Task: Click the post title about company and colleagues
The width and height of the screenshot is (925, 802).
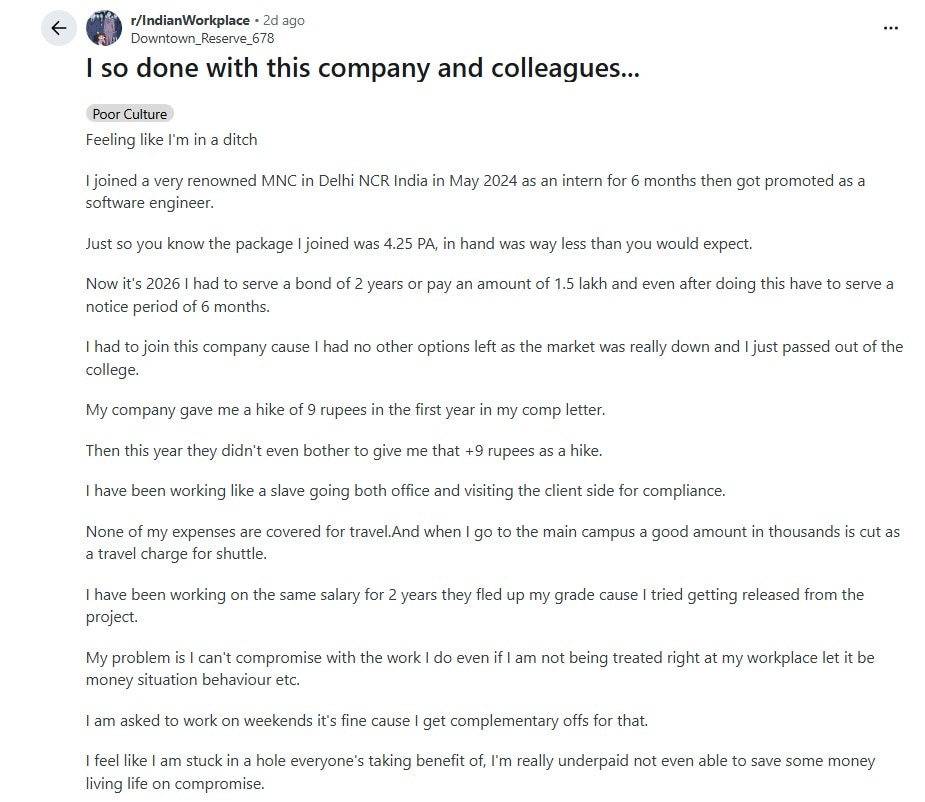Action: pos(362,69)
